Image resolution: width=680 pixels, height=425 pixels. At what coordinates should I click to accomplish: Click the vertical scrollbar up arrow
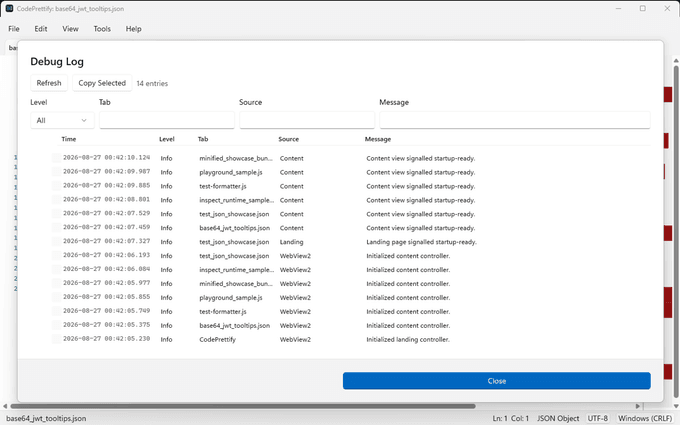pyautogui.click(x=676, y=59)
